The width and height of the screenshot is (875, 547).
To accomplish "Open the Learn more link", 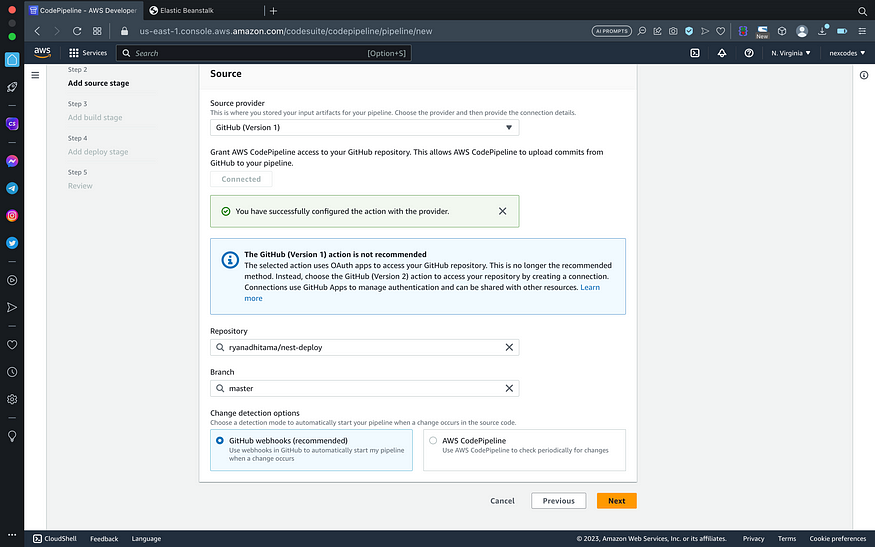I will click(x=590, y=287).
